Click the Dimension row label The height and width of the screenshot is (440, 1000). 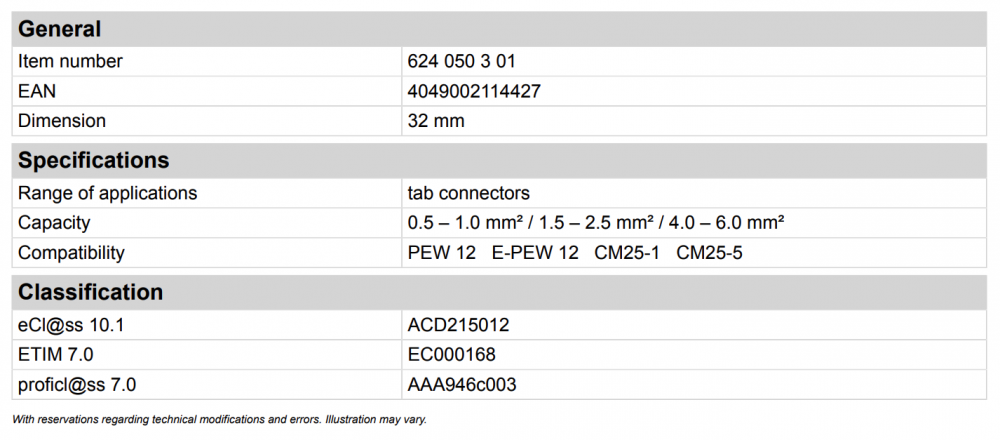[62, 121]
